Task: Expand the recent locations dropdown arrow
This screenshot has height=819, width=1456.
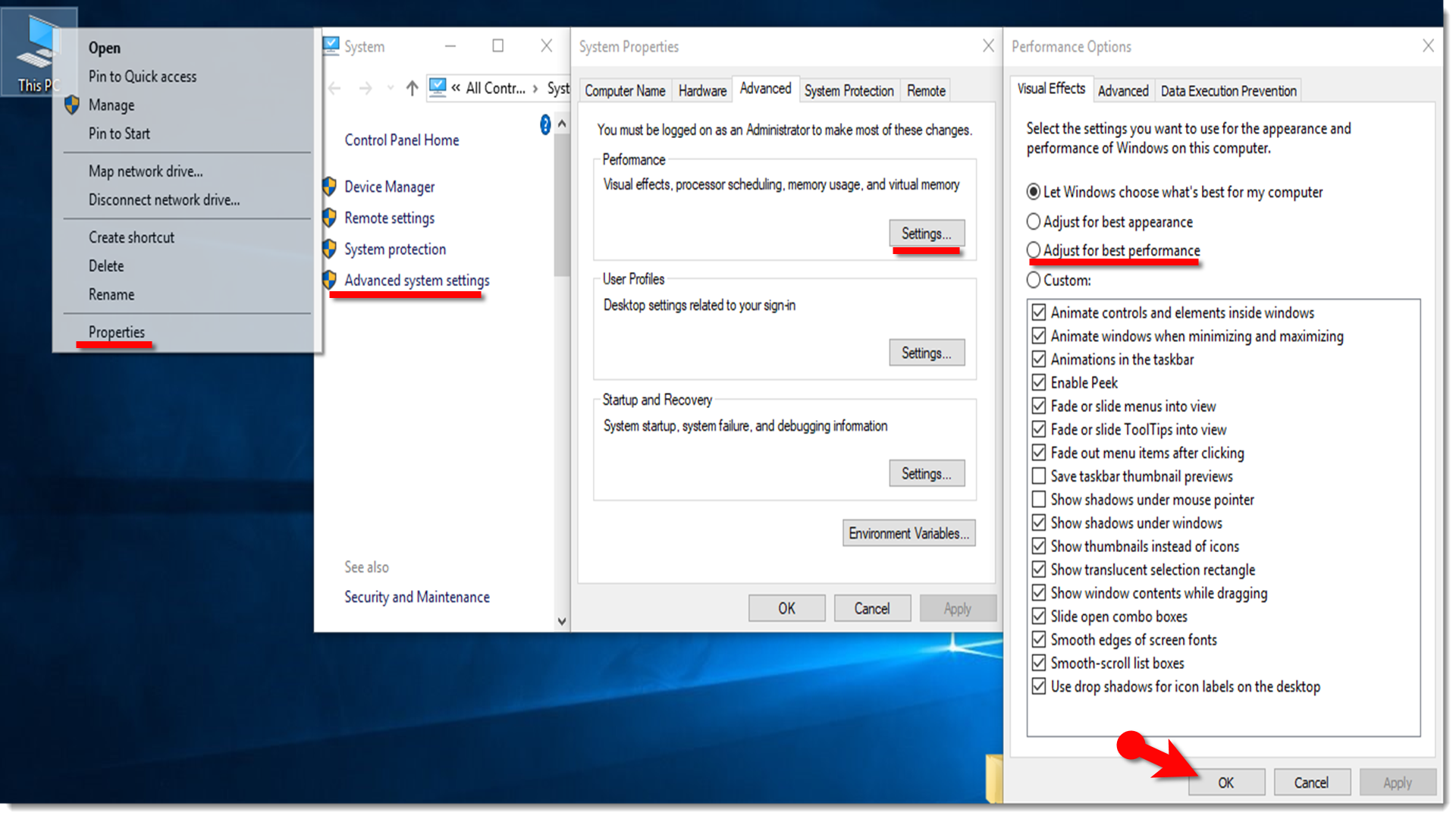Action: (x=390, y=89)
